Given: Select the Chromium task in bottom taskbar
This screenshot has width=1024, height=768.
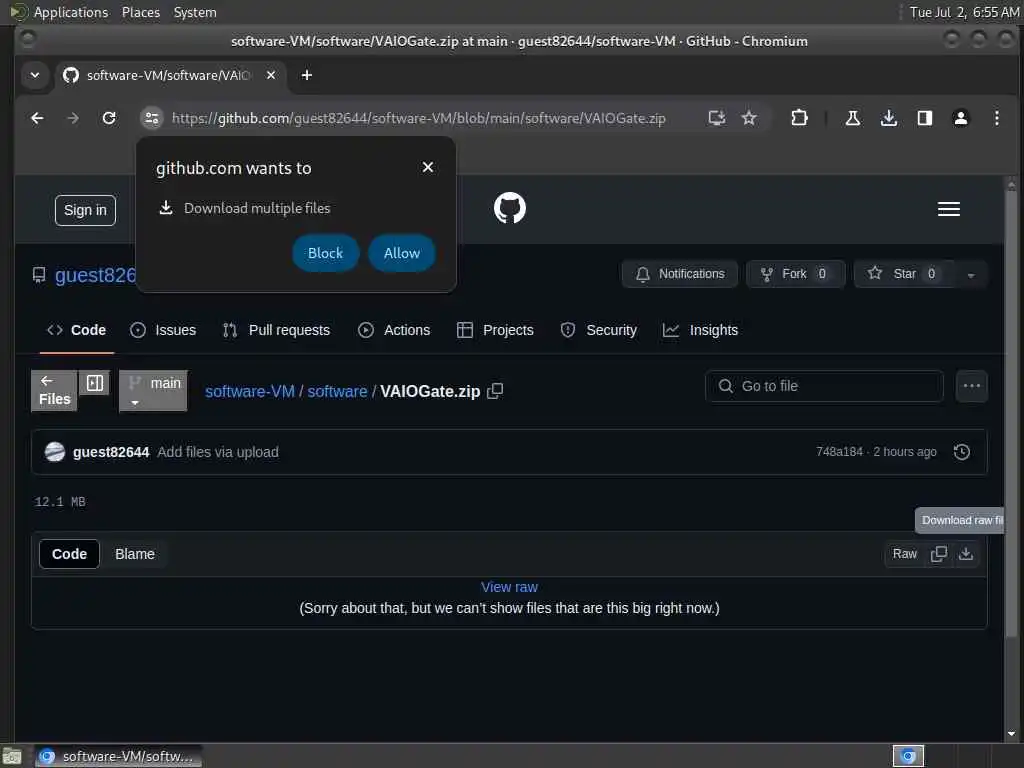Looking at the screenshot, I should pos(118,756).
